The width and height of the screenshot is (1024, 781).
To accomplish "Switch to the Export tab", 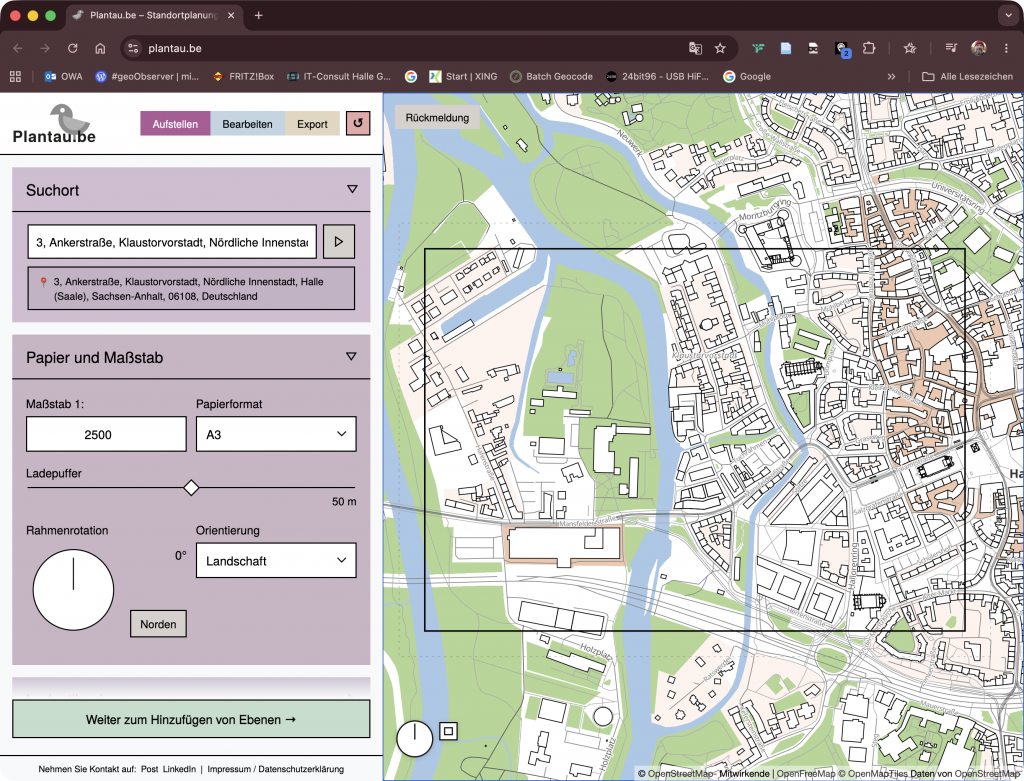I will [312, 123].
